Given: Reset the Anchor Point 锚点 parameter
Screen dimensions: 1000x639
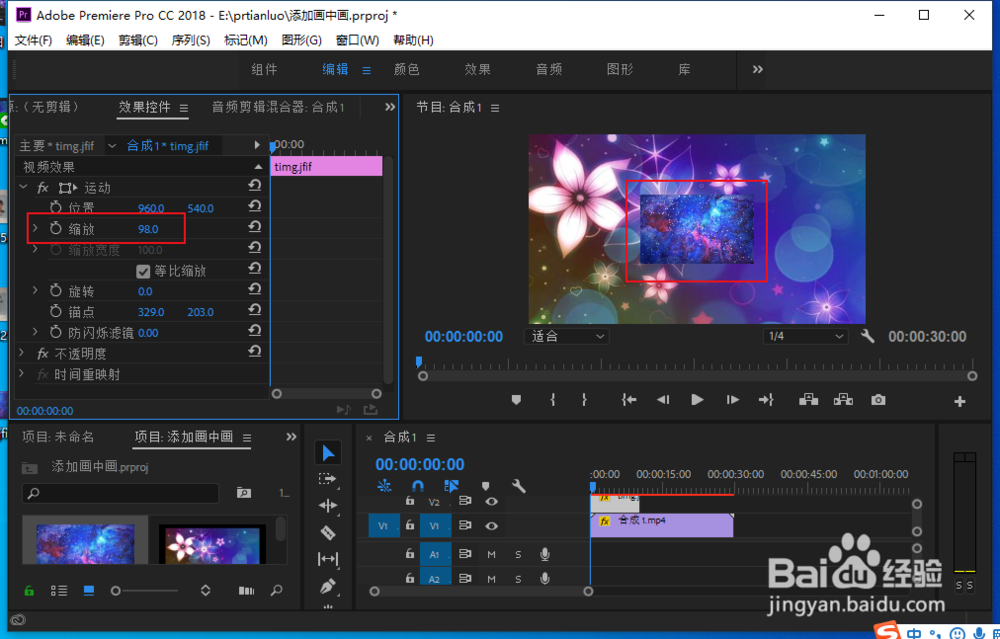Looking at the screenshot, I should pos(254,310).
